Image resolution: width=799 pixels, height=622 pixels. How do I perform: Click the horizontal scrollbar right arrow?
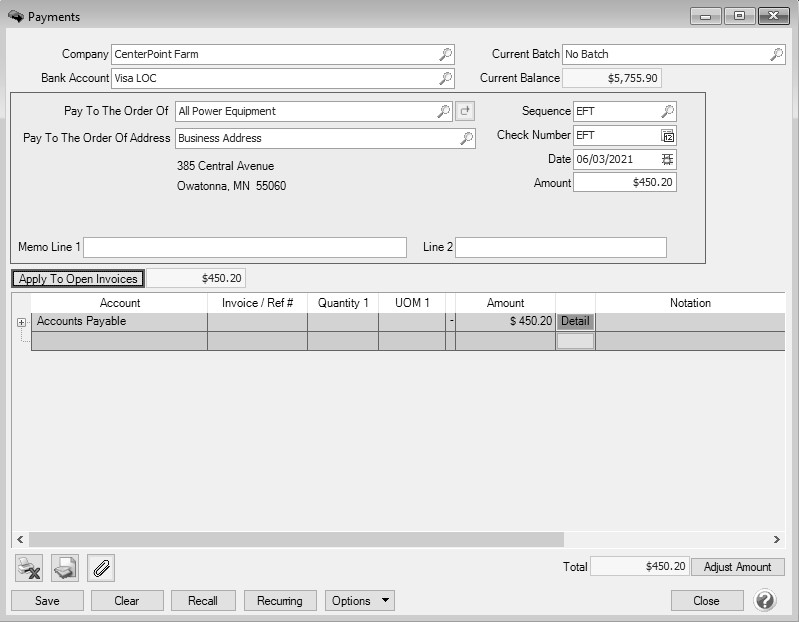[x=777, y=539]
